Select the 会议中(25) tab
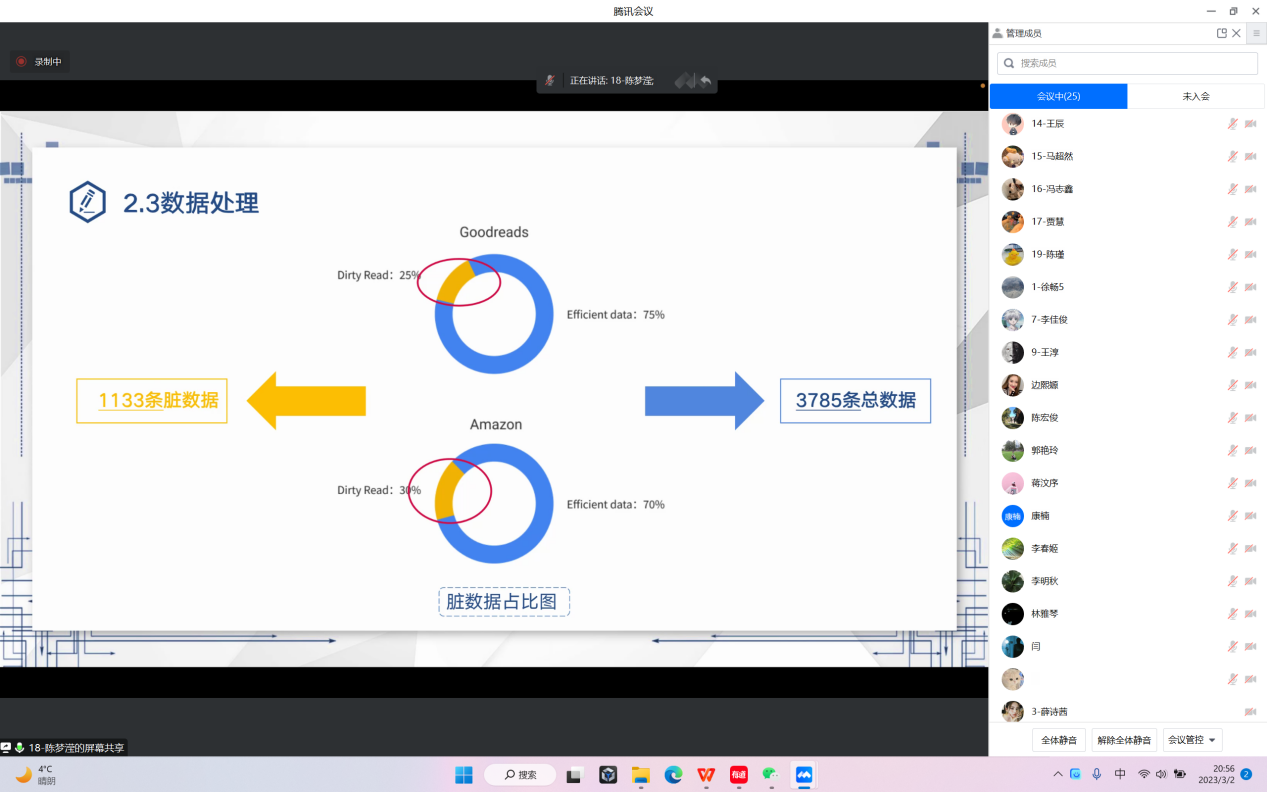1267x792 pixels. (x=1058, y=96)
